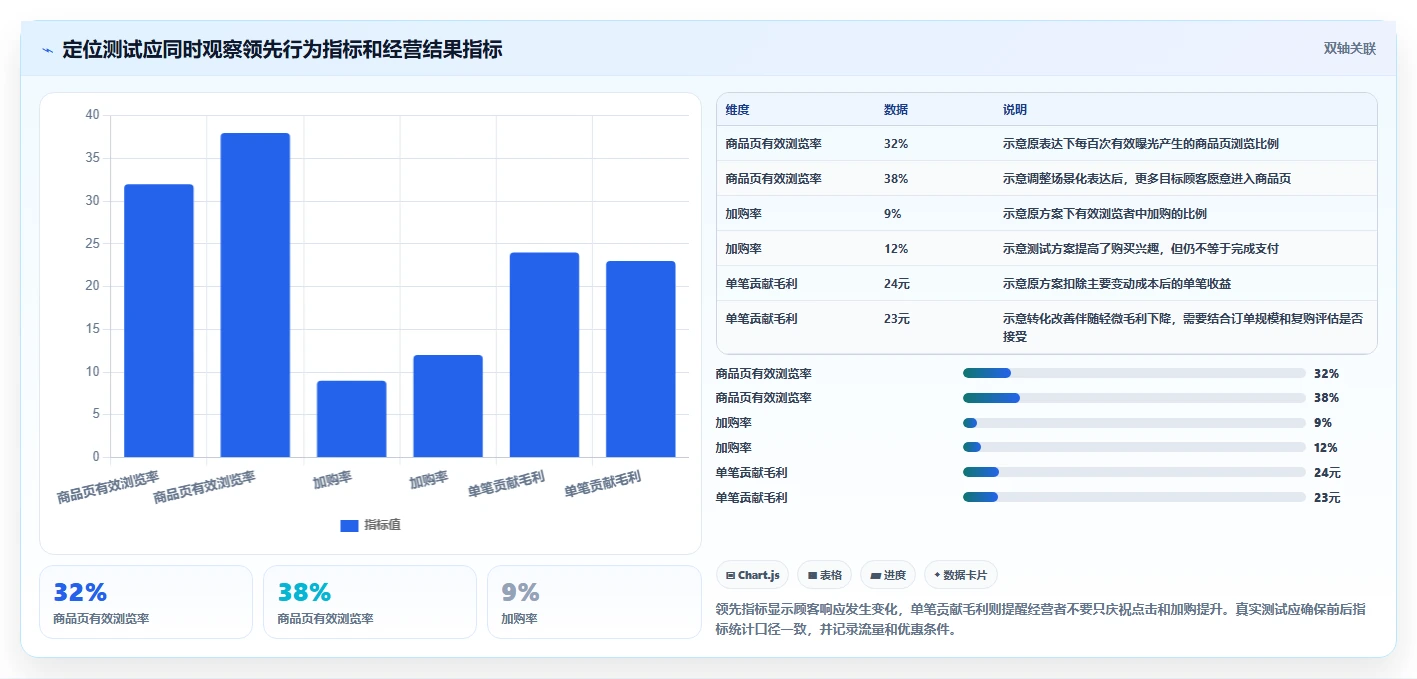1417x679 pixels.
Task: Click the footer paragraph starting 领先指标显示顾客响应
Action: click(1041, 619)
